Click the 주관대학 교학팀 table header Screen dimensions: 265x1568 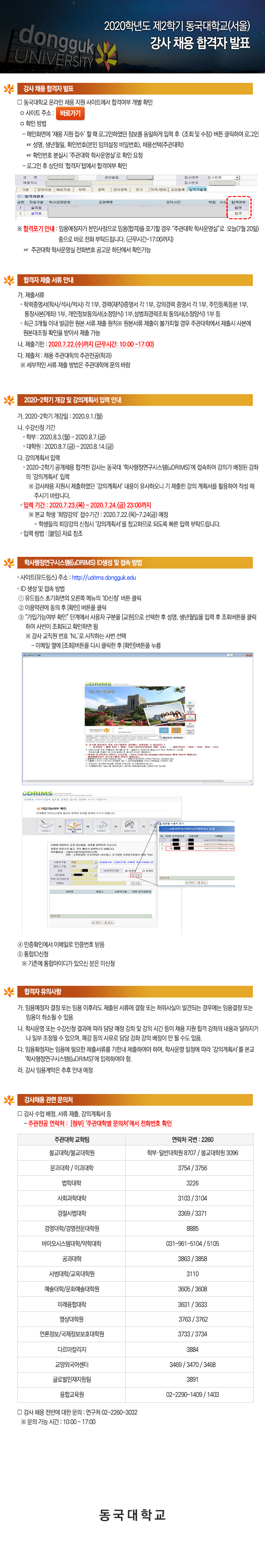[x=72, y=1139]
